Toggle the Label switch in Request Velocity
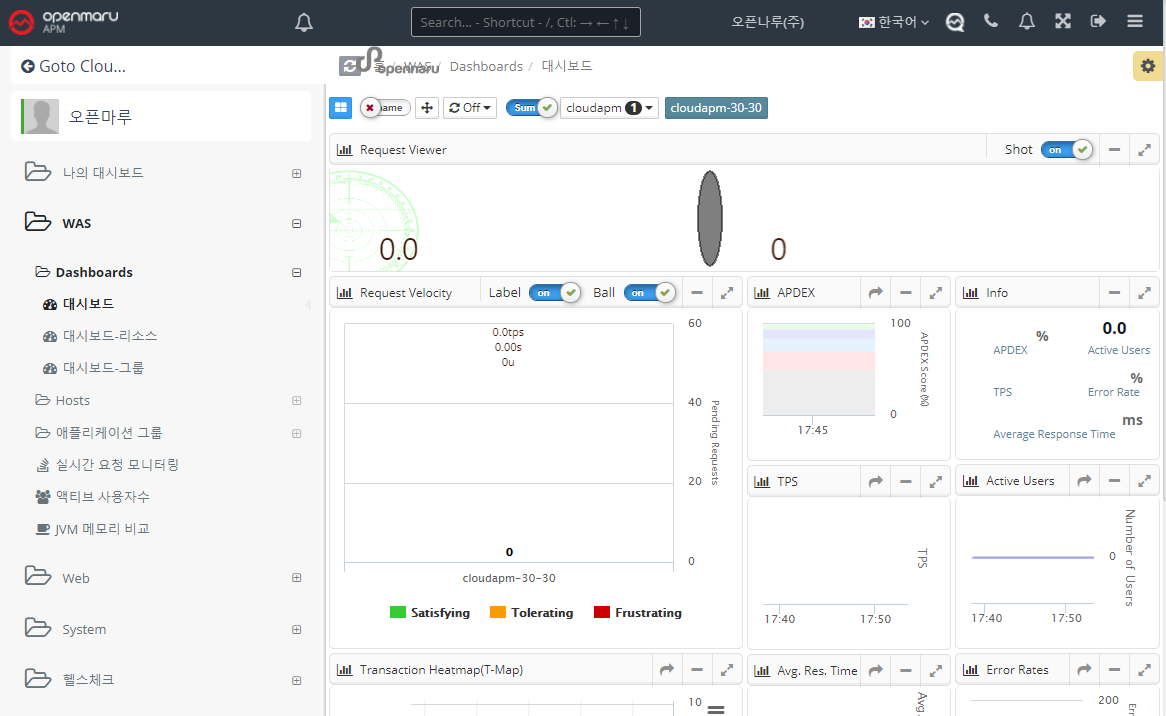The image size is (1166, 716). 554,293
